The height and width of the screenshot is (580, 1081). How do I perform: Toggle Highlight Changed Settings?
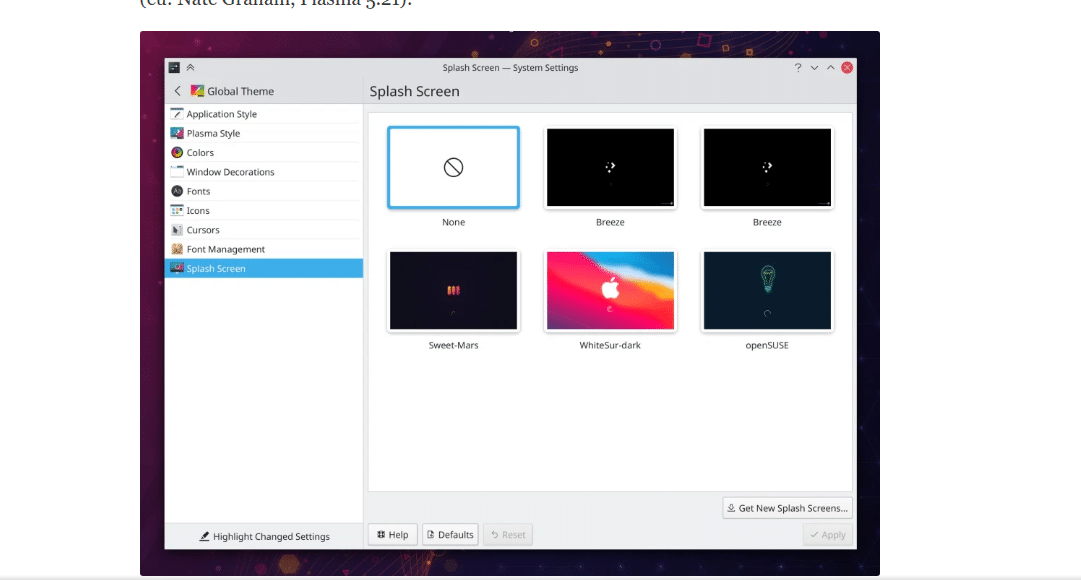click(265, 537)
